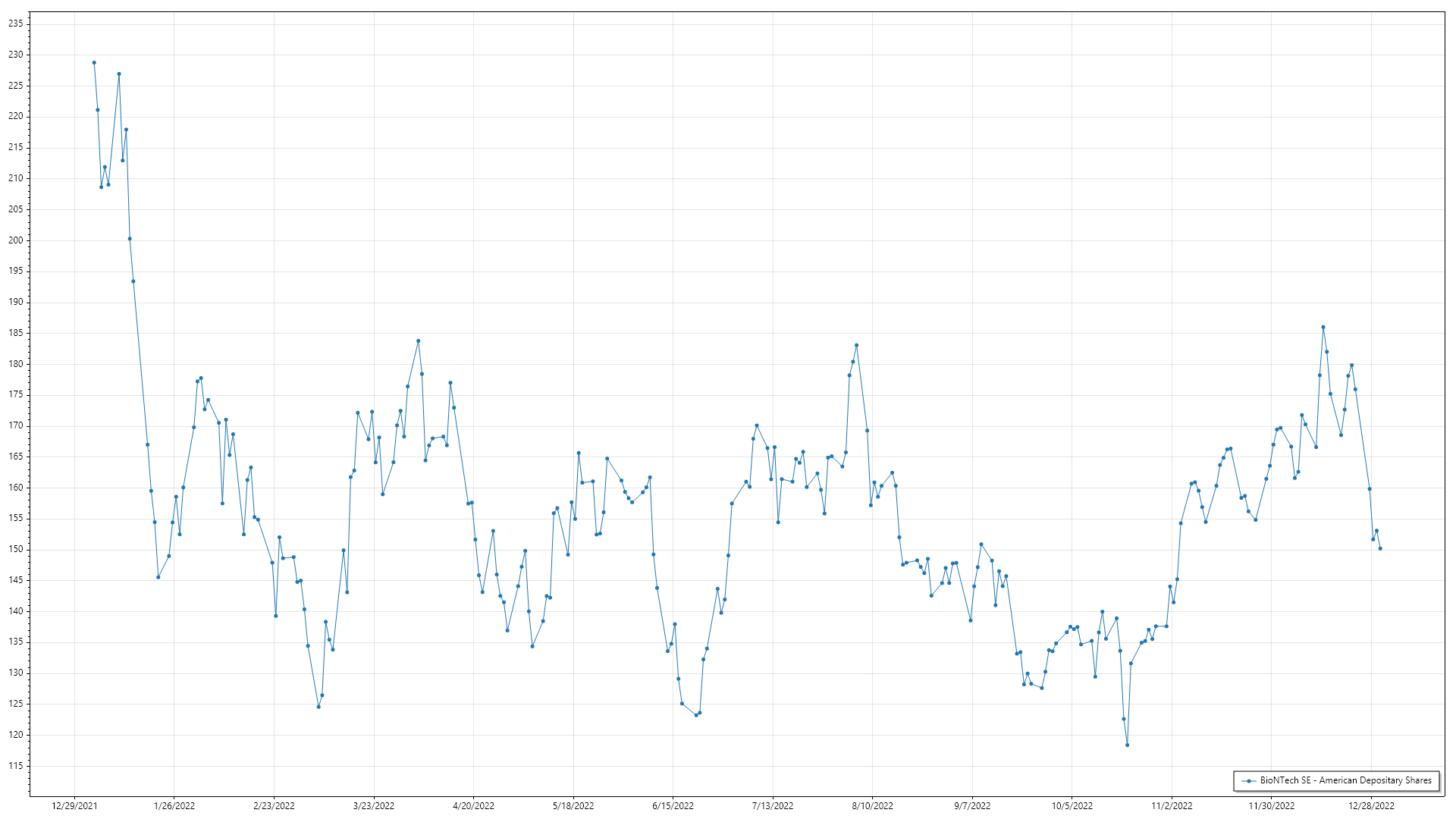Image resolution: width=1456 pixels, height=819 pixels.
Task: Select the 8/10/2022 x-axis date label
Action: click(872, 805)
